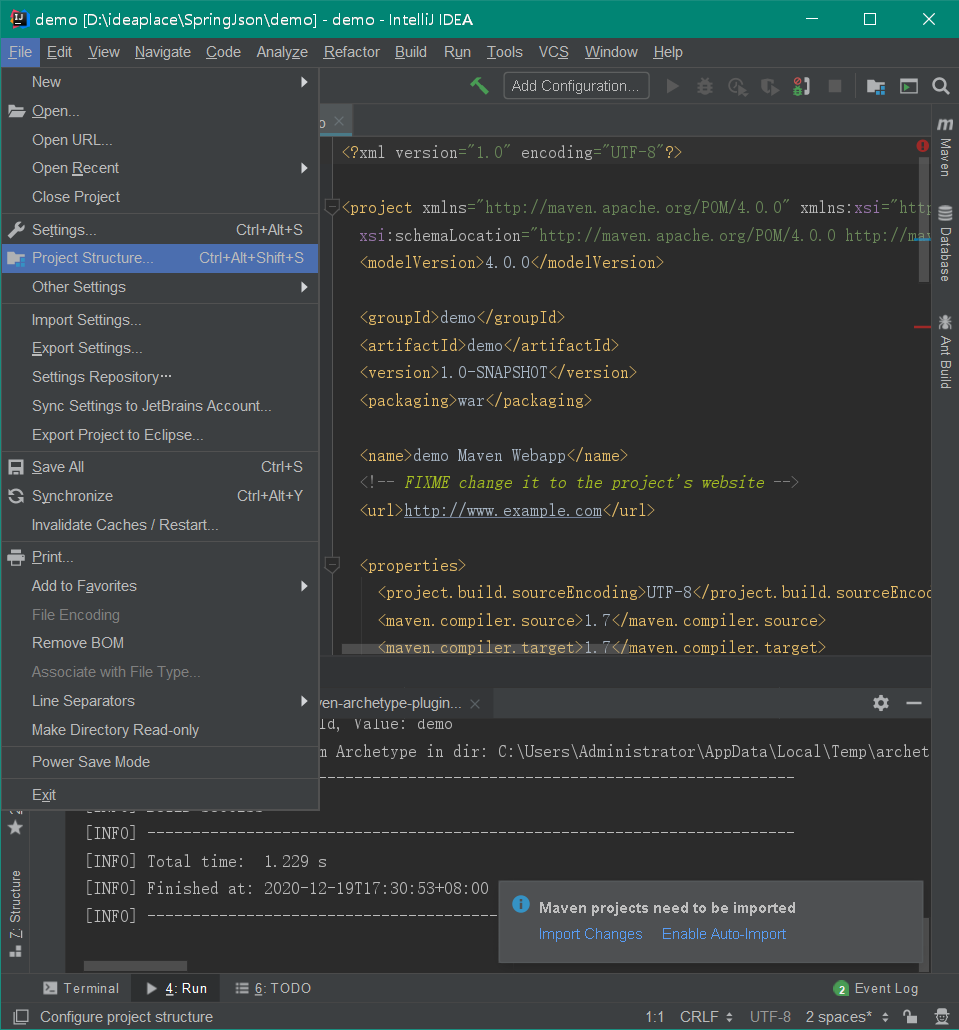Select Exit from File menu
Viewport: 959px width, 1030px height.
(160, 795)
